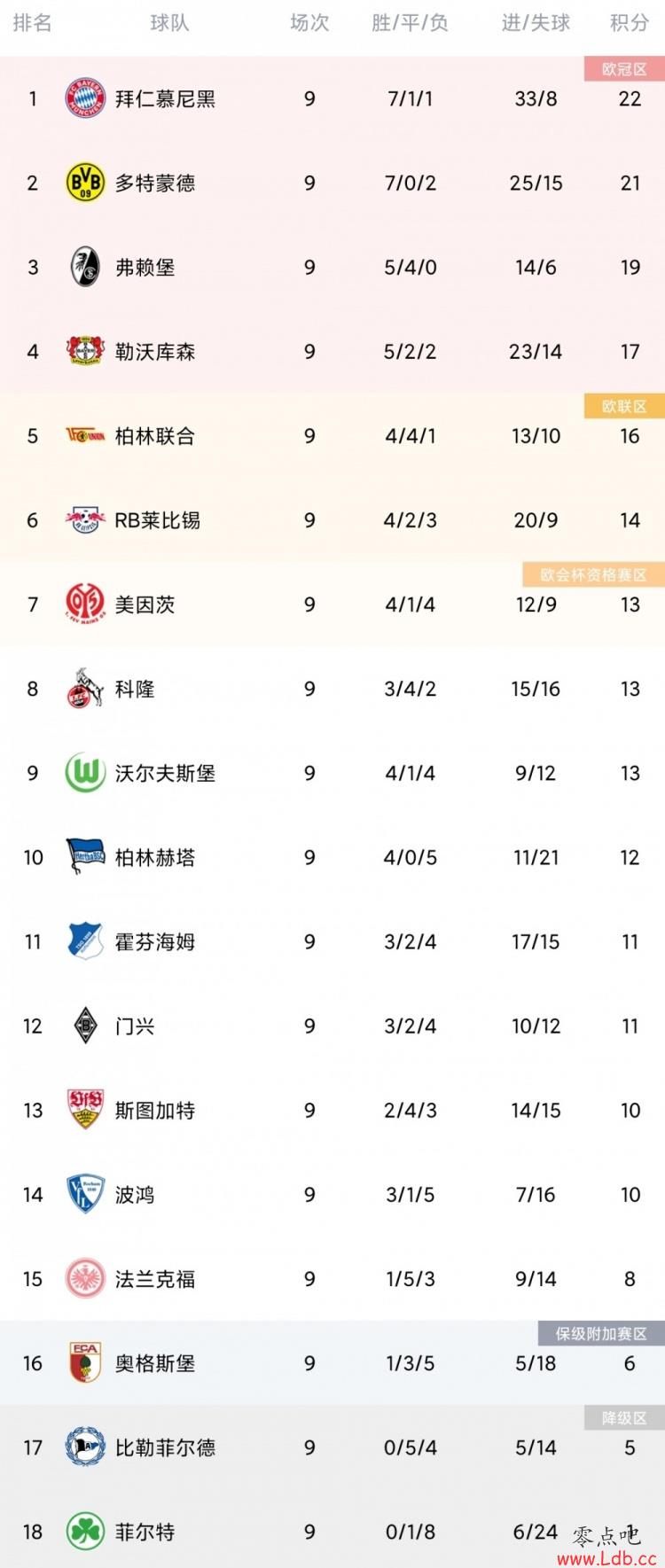
Task: Click the 法兰克福 team row name
Action: pos(155,1279)
